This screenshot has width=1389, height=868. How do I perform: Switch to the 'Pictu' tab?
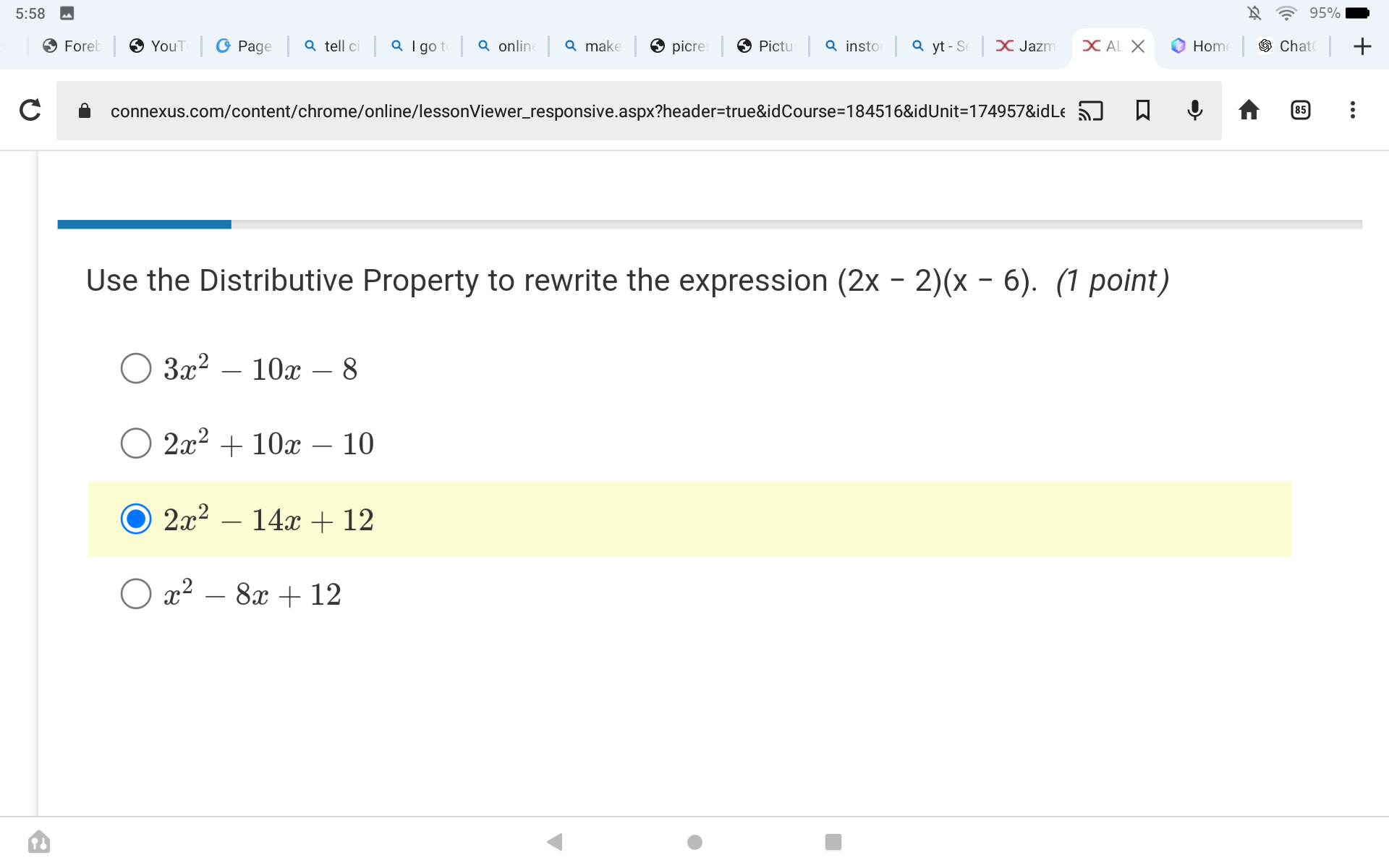[x=765, y=46]
